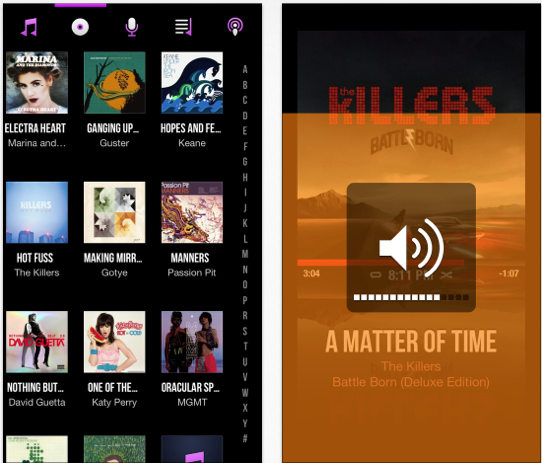Image resolution: width=542 pixels, height=463 pixels.
Task: Open Katy Perry's One of the Boys album
Action: tap(114, 342)
